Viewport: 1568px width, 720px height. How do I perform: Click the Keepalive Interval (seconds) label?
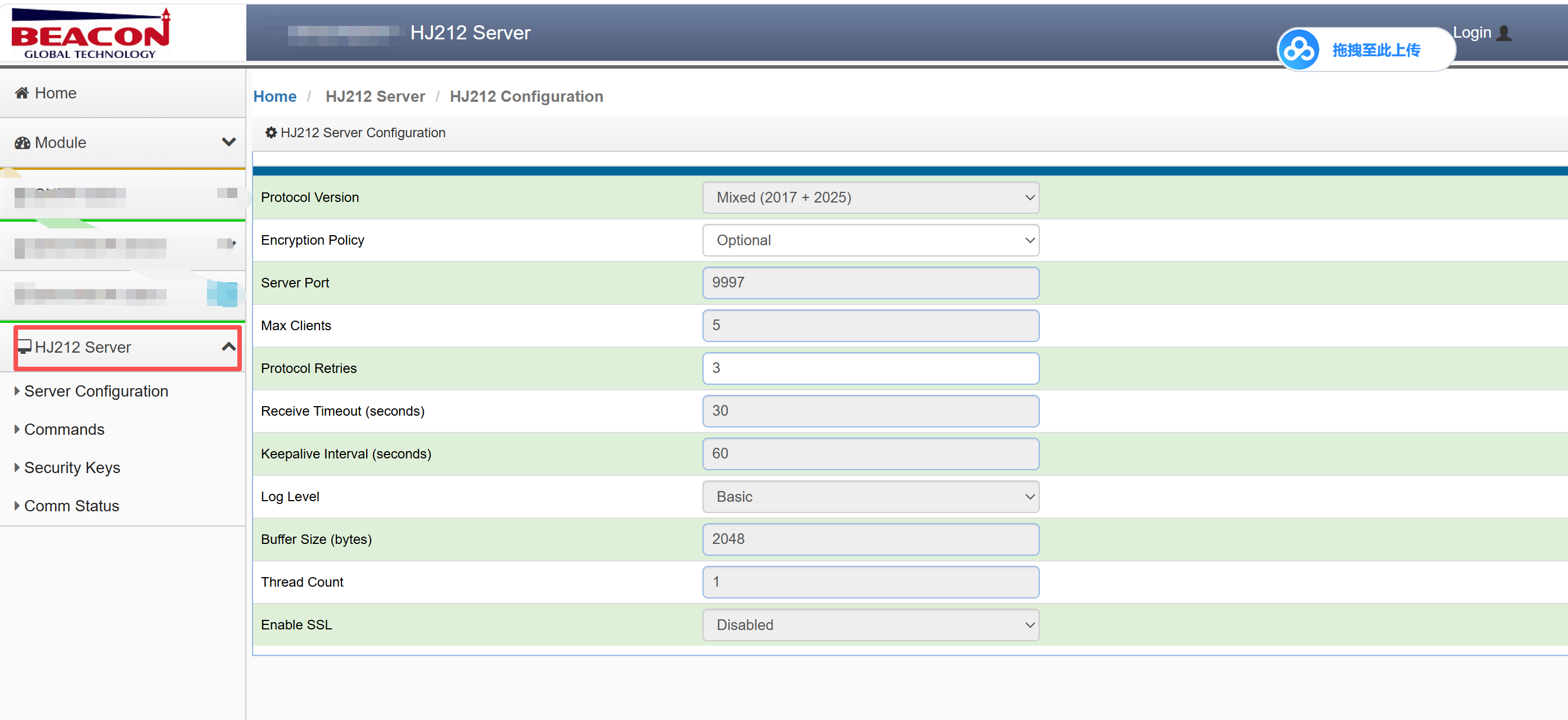pos(346,454)
